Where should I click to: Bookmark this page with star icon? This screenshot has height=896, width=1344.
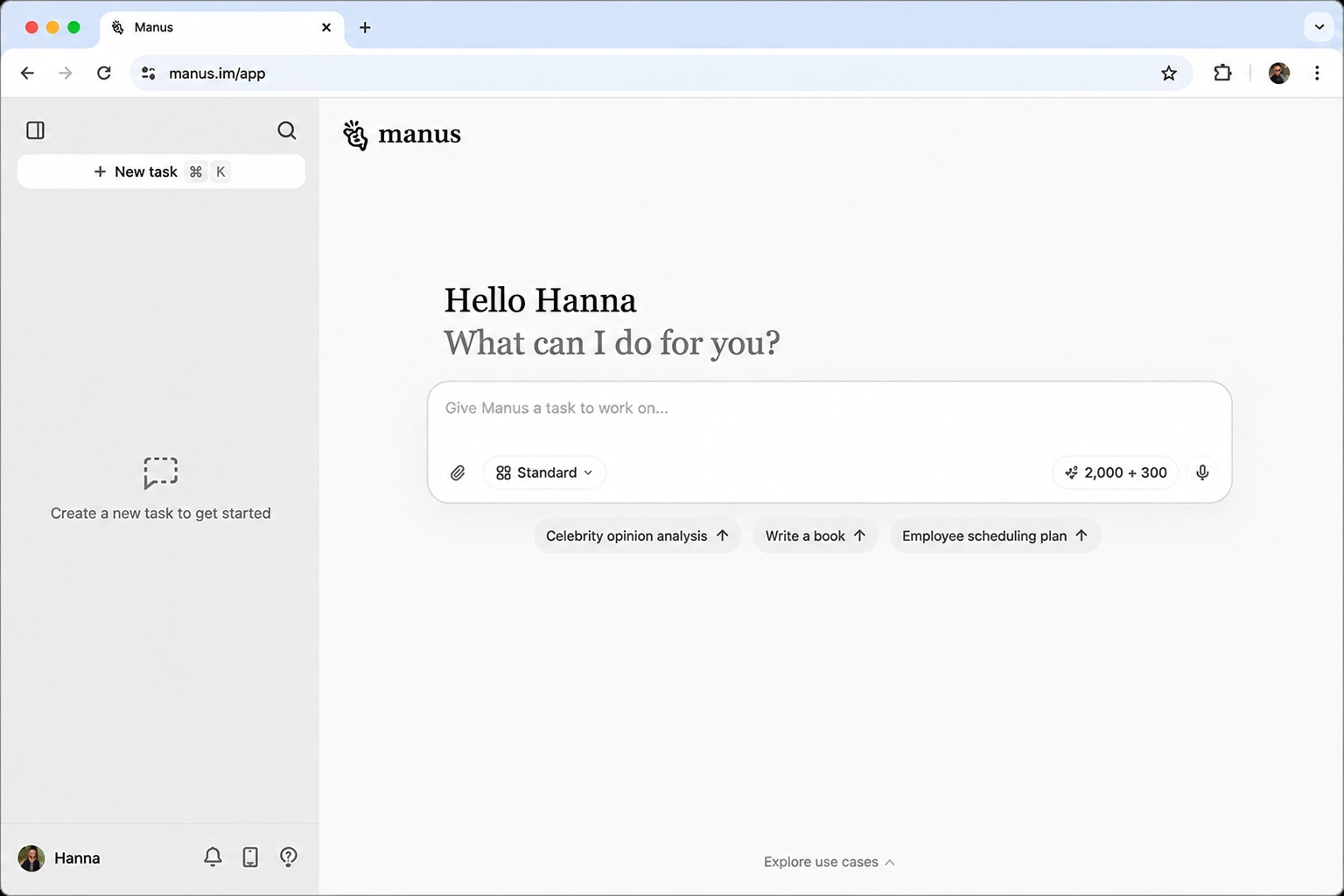point(1169,73)
